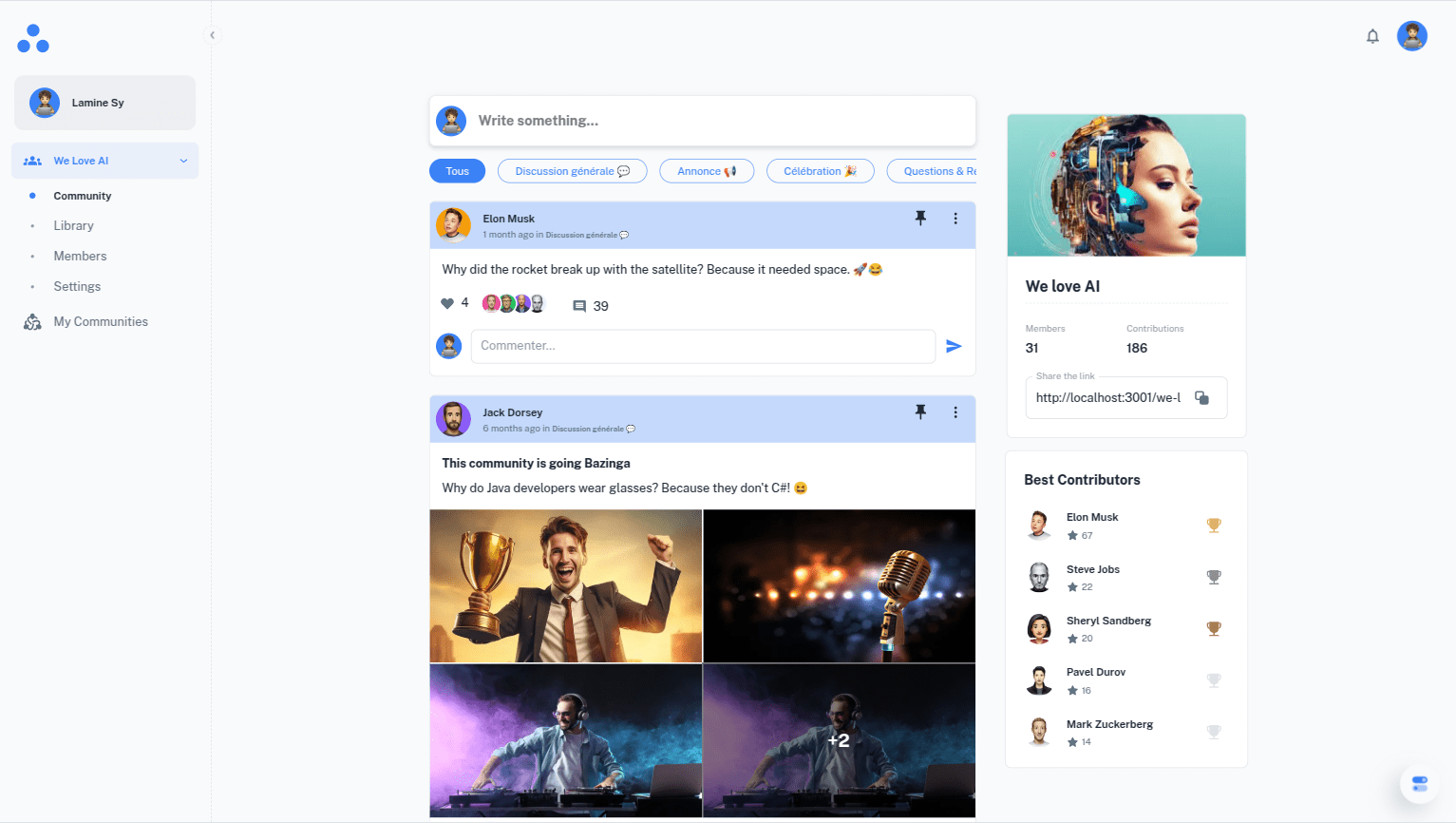Click the Contributions count 186
1456x823 pixels.
1137,348
